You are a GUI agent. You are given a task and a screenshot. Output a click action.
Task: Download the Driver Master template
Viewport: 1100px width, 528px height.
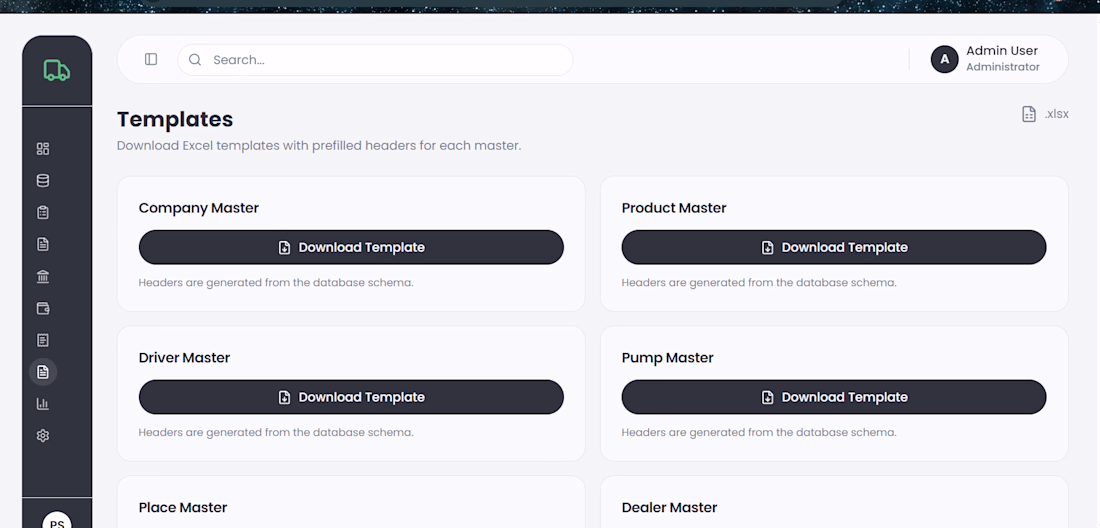pos(351,397)
